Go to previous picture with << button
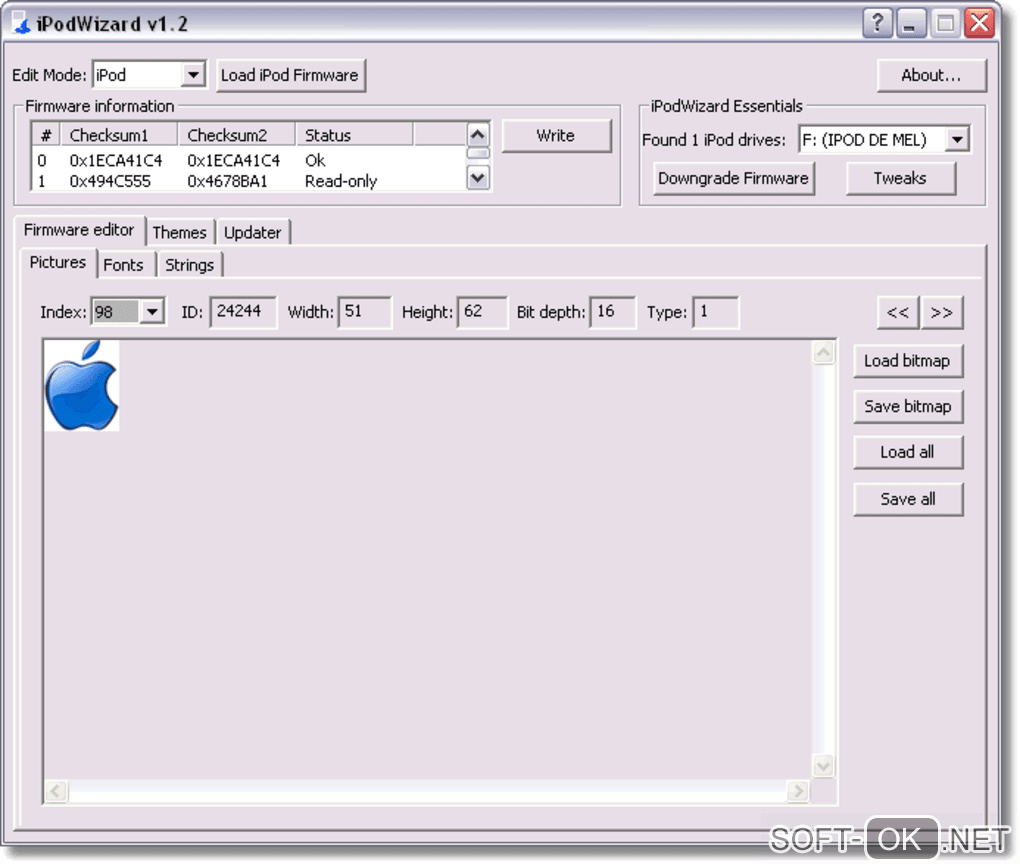Viewport: 1020px width, 864px height. [x=898, y=312]
